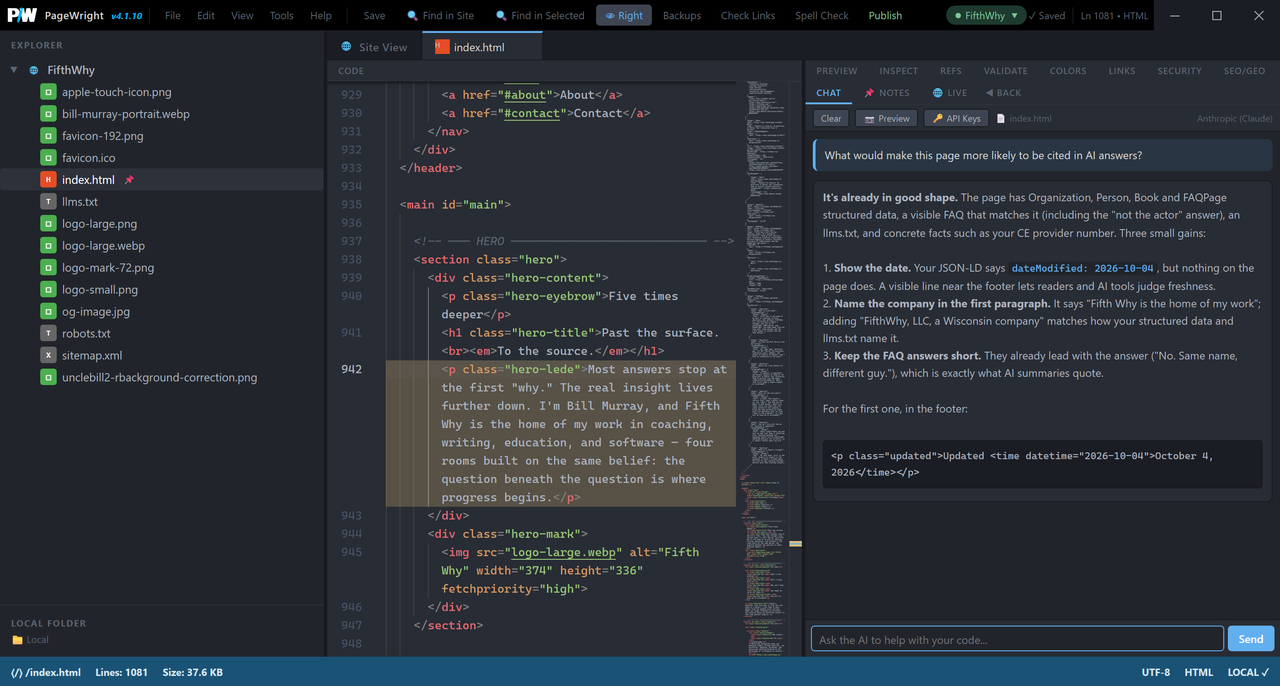Click the index.html file label in chat toolbar
The width and height of the screenshot is (1280, 686).
[x=1024, y=118]
